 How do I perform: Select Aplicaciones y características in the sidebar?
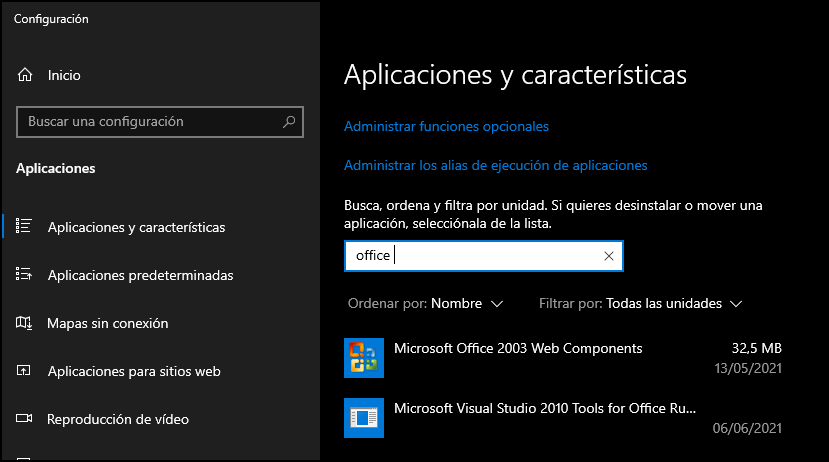[x=136, y=227]
